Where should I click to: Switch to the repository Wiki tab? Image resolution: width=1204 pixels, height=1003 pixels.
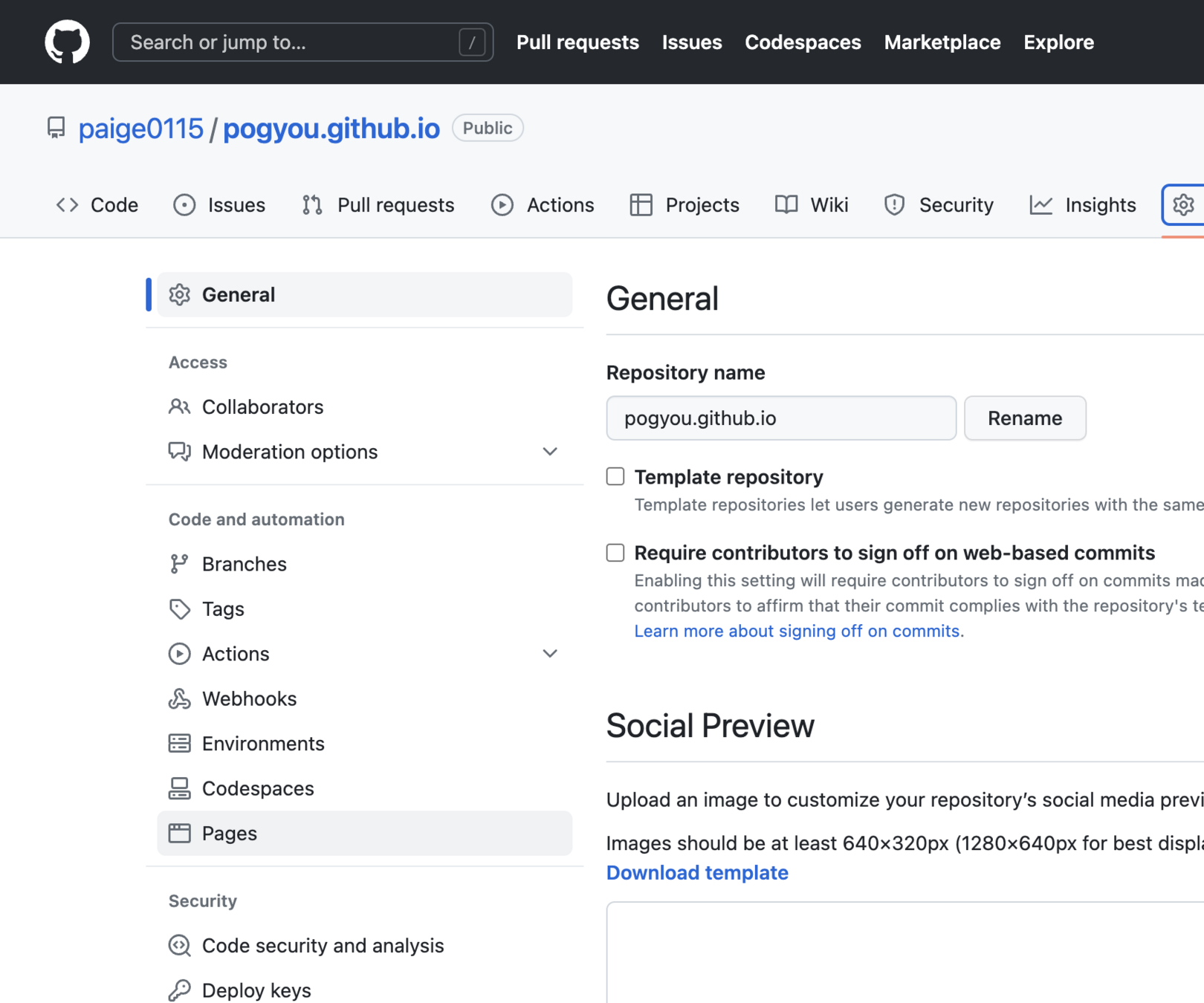pyautogui.click(x=812, y=205)
